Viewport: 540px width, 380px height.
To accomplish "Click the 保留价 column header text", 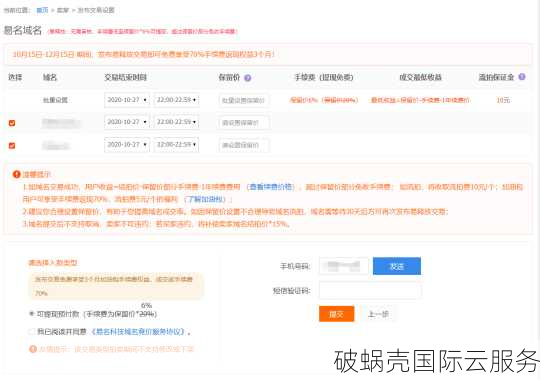I will (229, 77).
